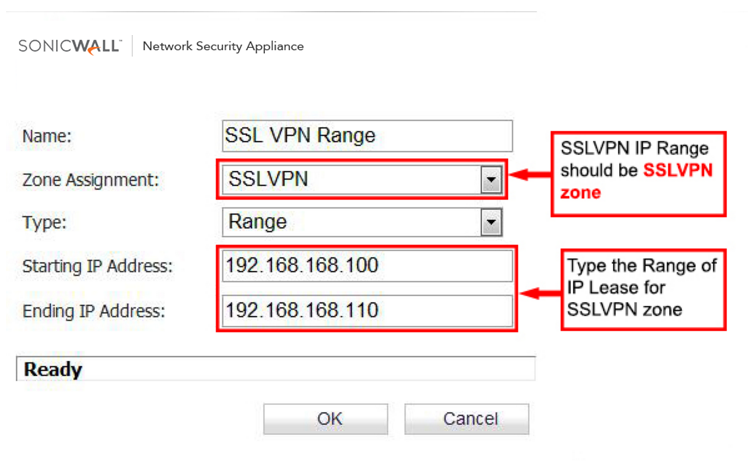The height and width of the screenshot is (461, 751).
Task: Click the 'Zone Assignment:' label
Action: [x=91, y=180]
